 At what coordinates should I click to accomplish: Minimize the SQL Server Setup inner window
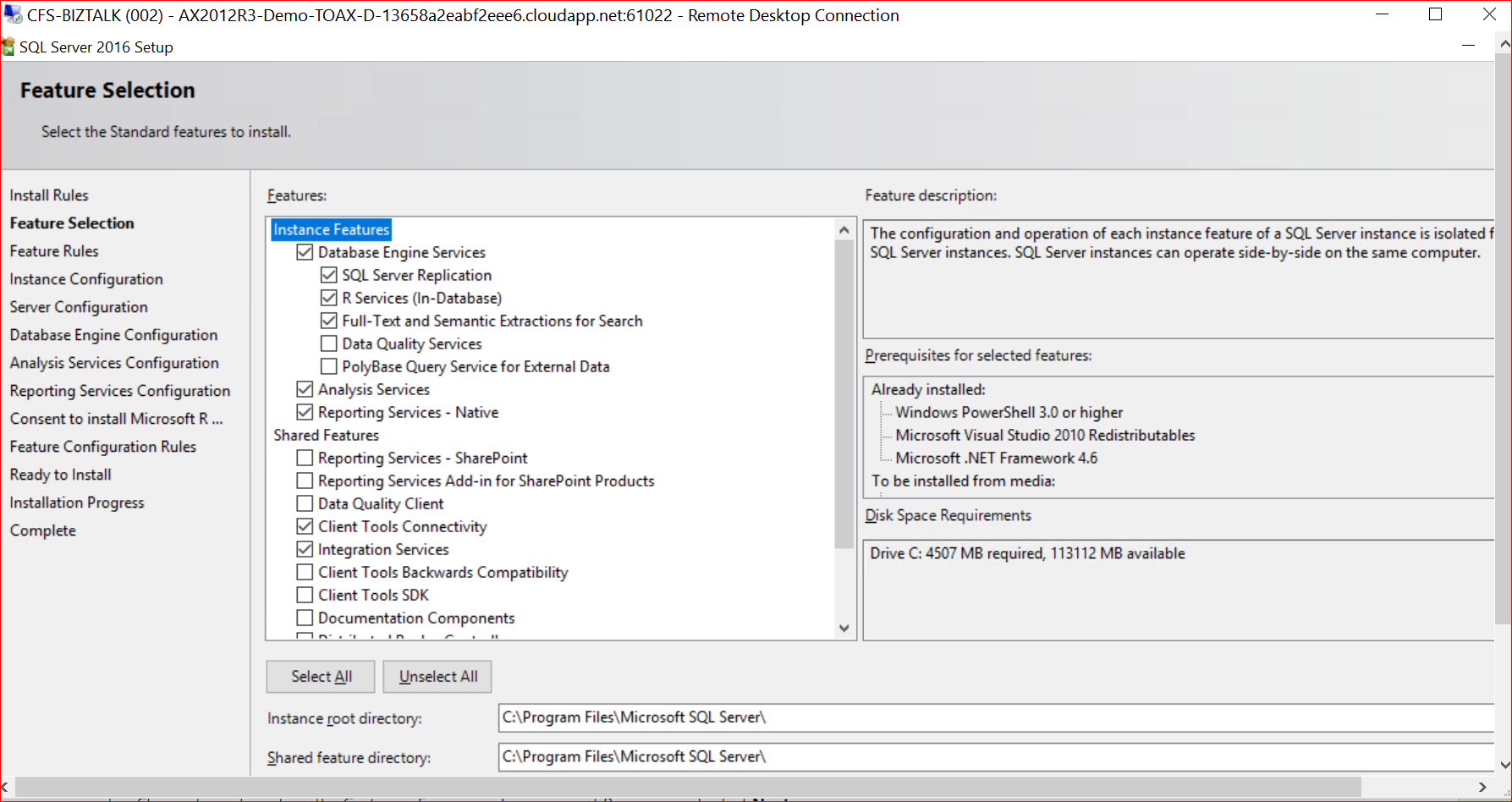click(x=1468, y=46)
